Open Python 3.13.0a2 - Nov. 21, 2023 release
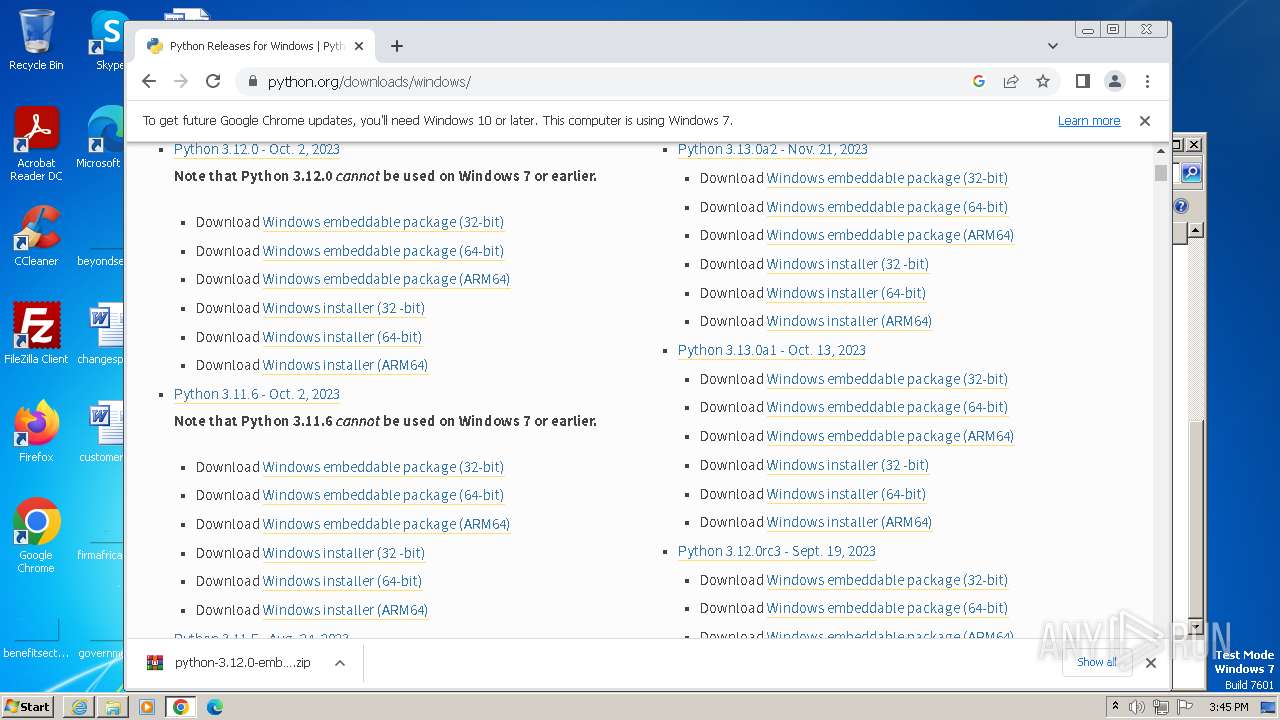Screen dimensions: 1280x720 (773, 149)
